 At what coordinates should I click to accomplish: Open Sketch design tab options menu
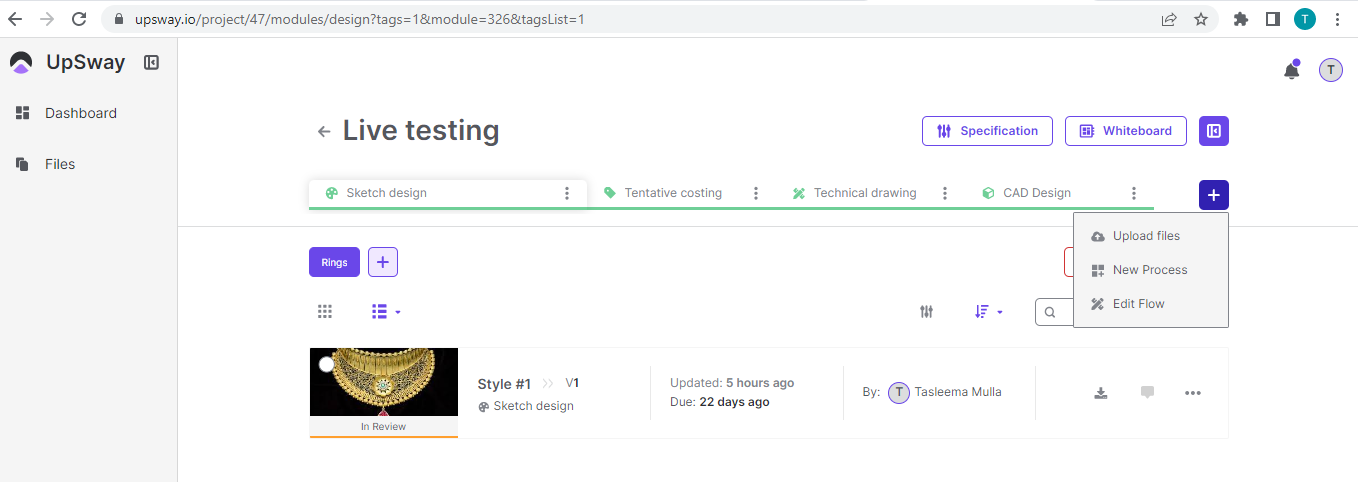coord(567,193)
